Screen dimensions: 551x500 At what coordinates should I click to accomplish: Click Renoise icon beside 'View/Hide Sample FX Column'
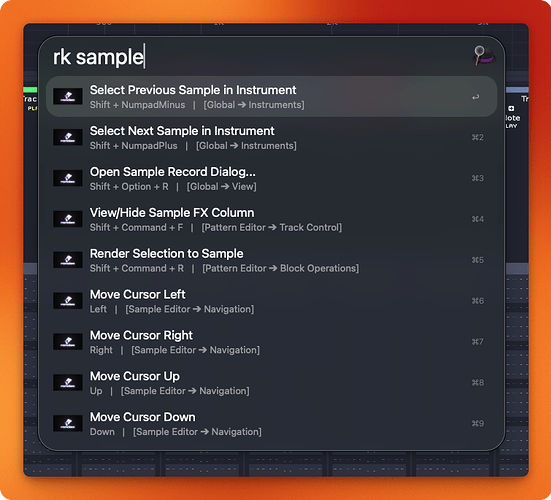tap(68, 219)
